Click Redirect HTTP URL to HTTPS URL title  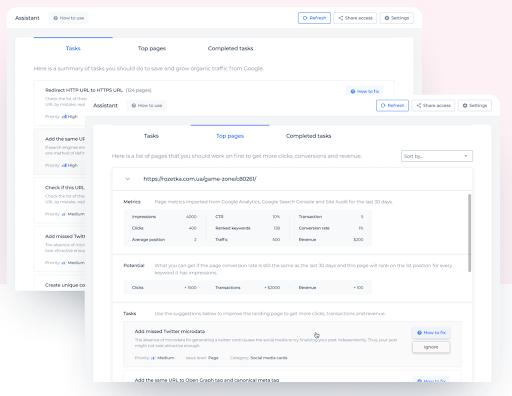[84, 90]
